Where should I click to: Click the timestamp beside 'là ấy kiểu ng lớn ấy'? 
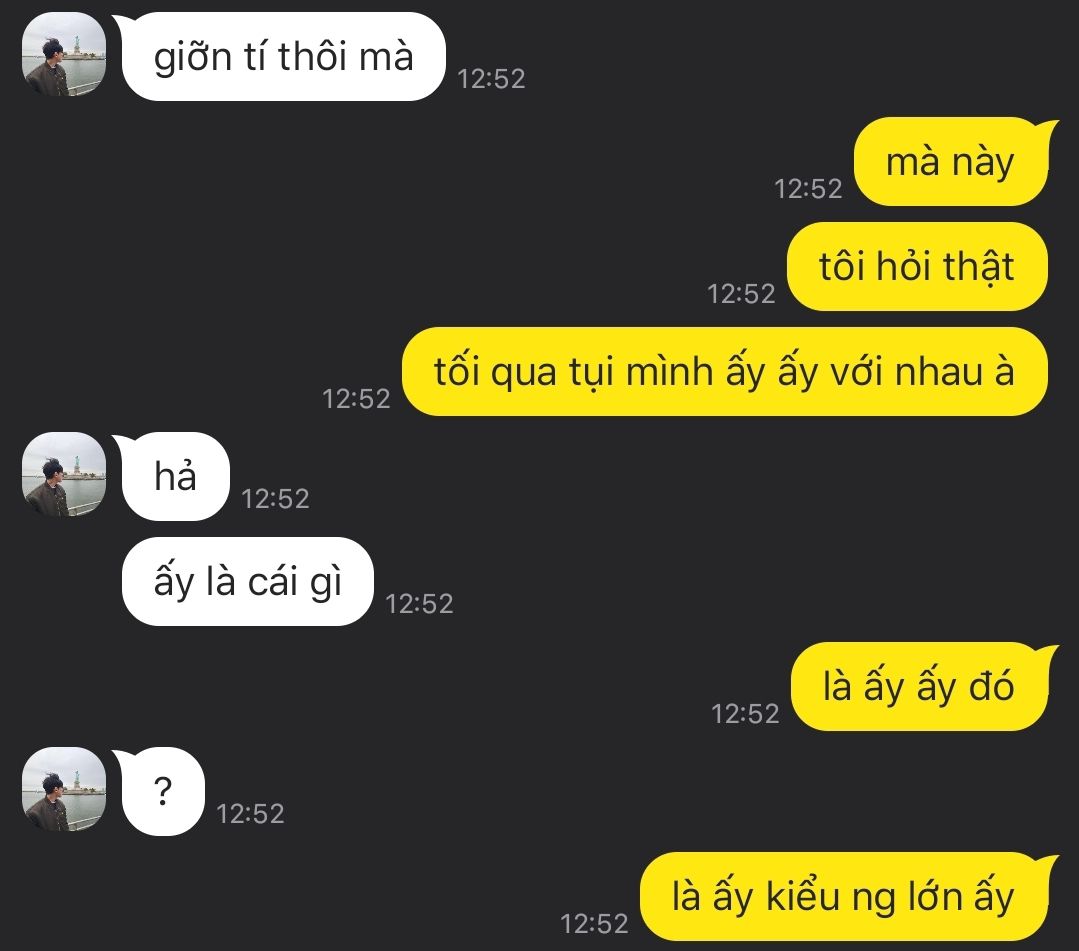pyautogui.click(x=595, y=924)
